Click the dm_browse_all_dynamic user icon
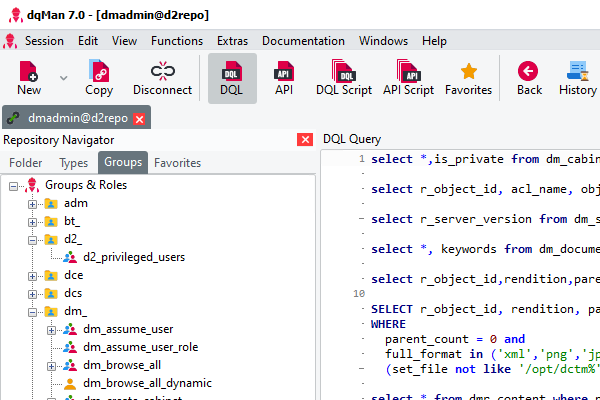Viewport: 600px width, 400px height. [70, 383]
